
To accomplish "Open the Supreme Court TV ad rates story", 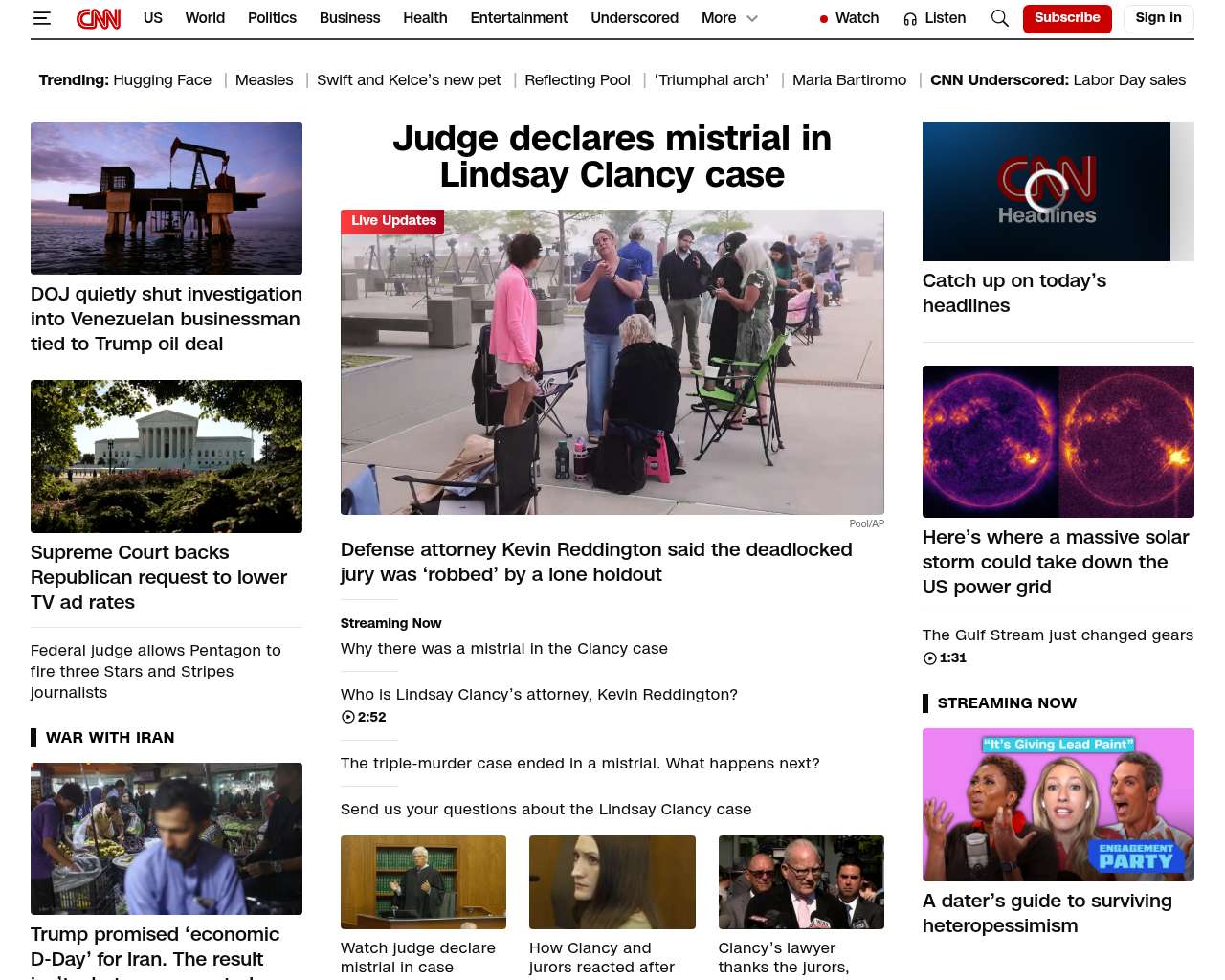I will pos(159,577).
